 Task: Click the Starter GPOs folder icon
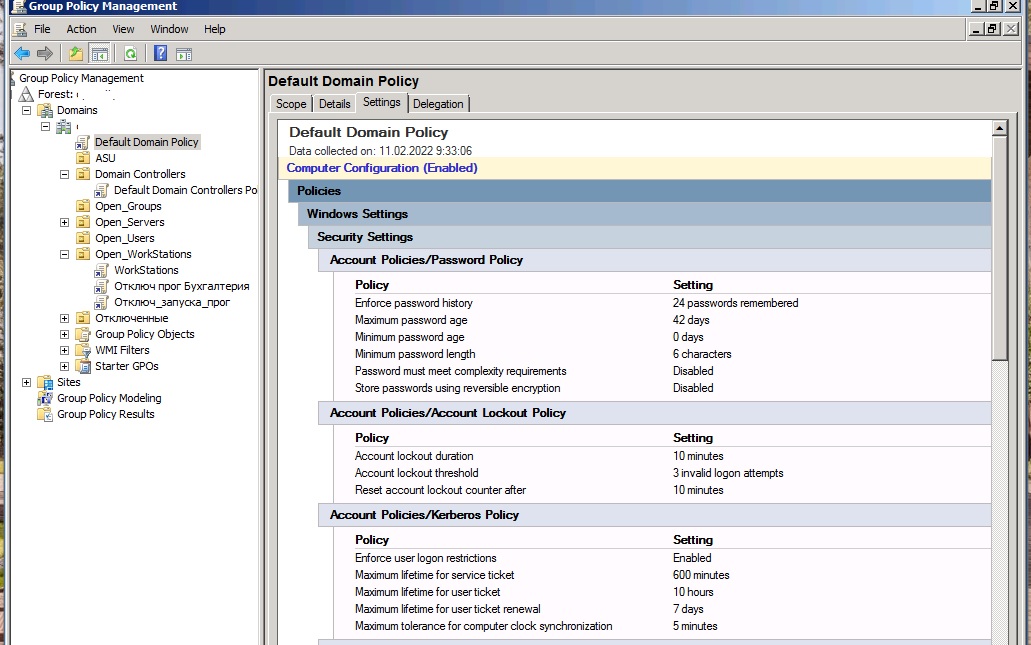(x=83, y=366)
